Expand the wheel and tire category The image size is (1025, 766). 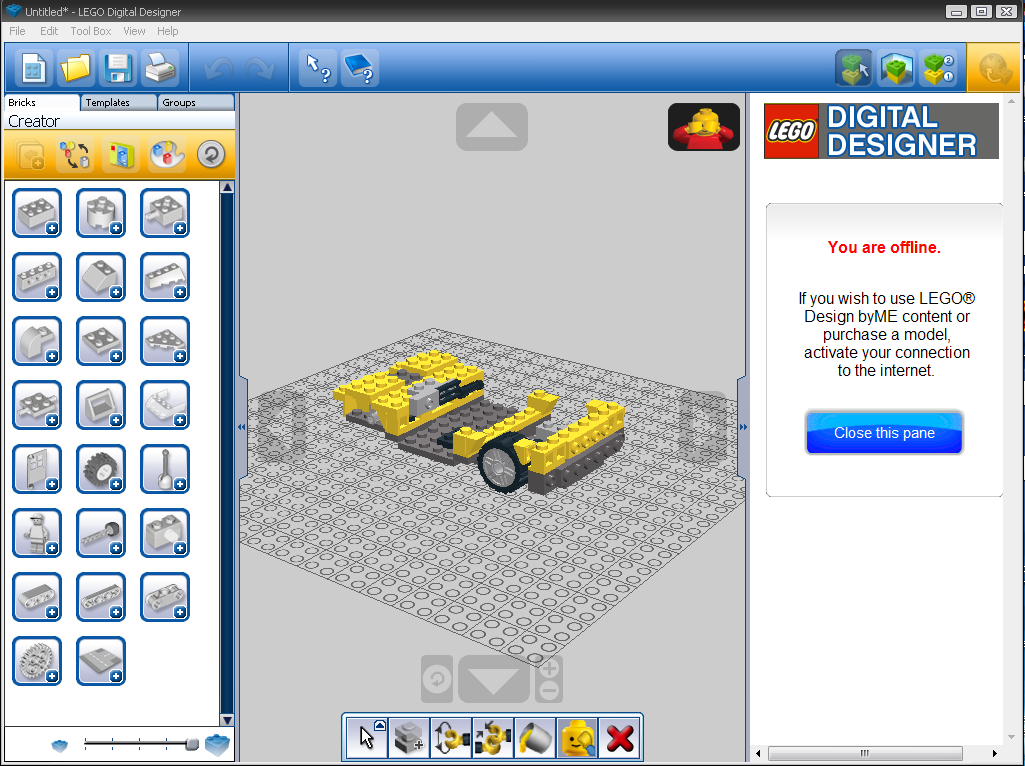tap(101, 469)
